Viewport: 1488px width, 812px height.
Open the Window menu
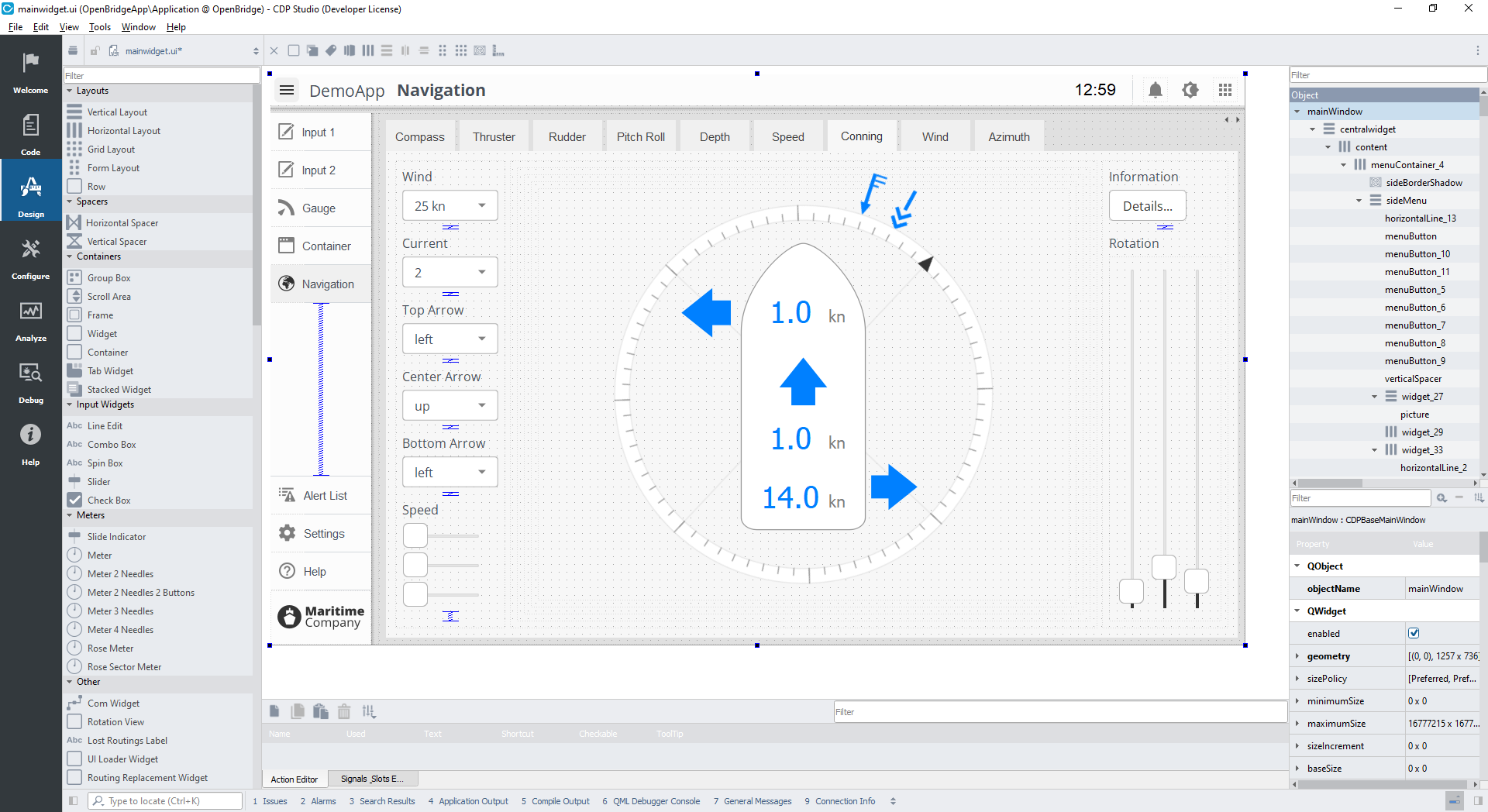coord(138,26)
